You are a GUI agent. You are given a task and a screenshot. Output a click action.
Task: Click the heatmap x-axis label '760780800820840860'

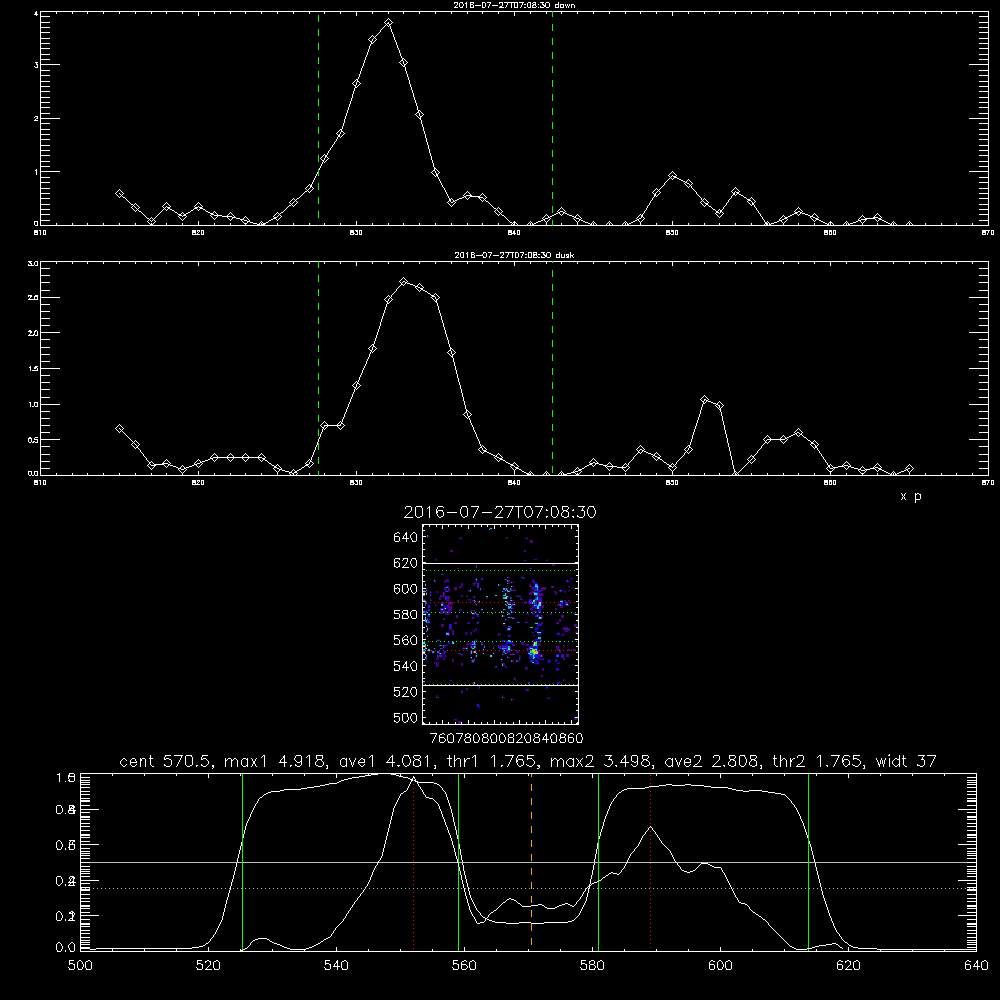[x=506, y=739]
